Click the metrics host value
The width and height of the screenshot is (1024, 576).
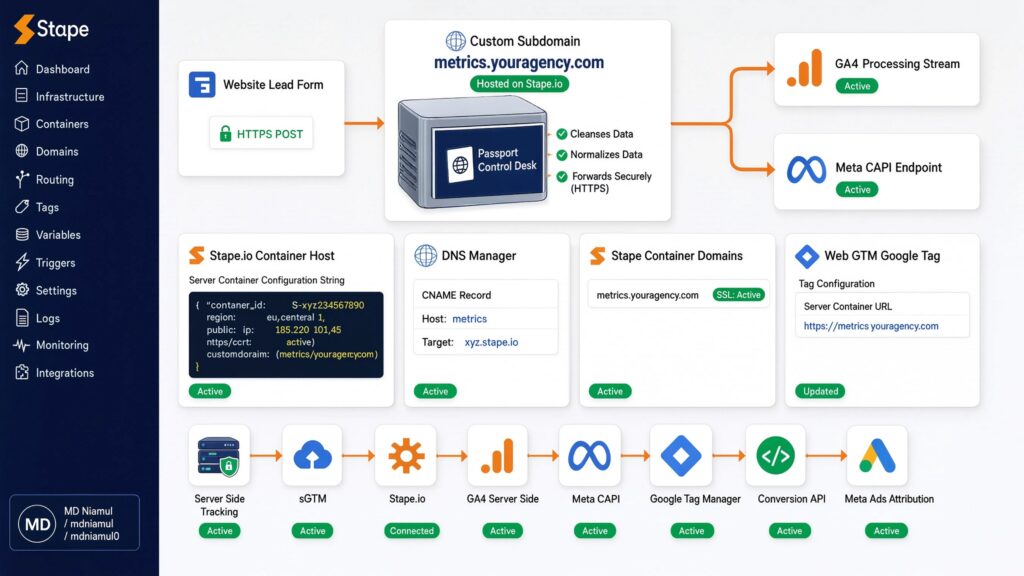pyautogui.click(x=470, y=319)
